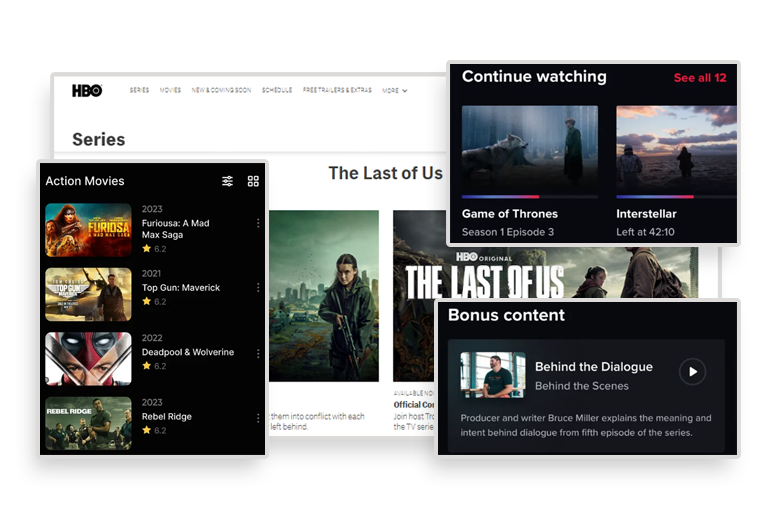Select Deadpool & Wolverine title text
The width and height of the screenshot is (776, 518).
tap(188, 352)
